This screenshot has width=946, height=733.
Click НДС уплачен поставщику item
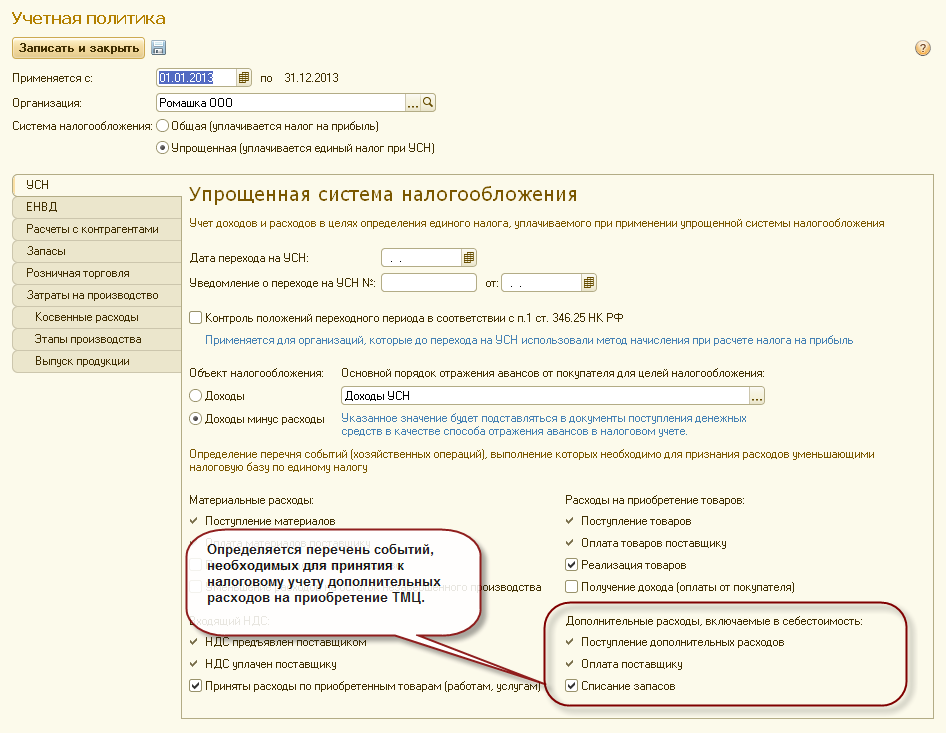pos(263,664)
